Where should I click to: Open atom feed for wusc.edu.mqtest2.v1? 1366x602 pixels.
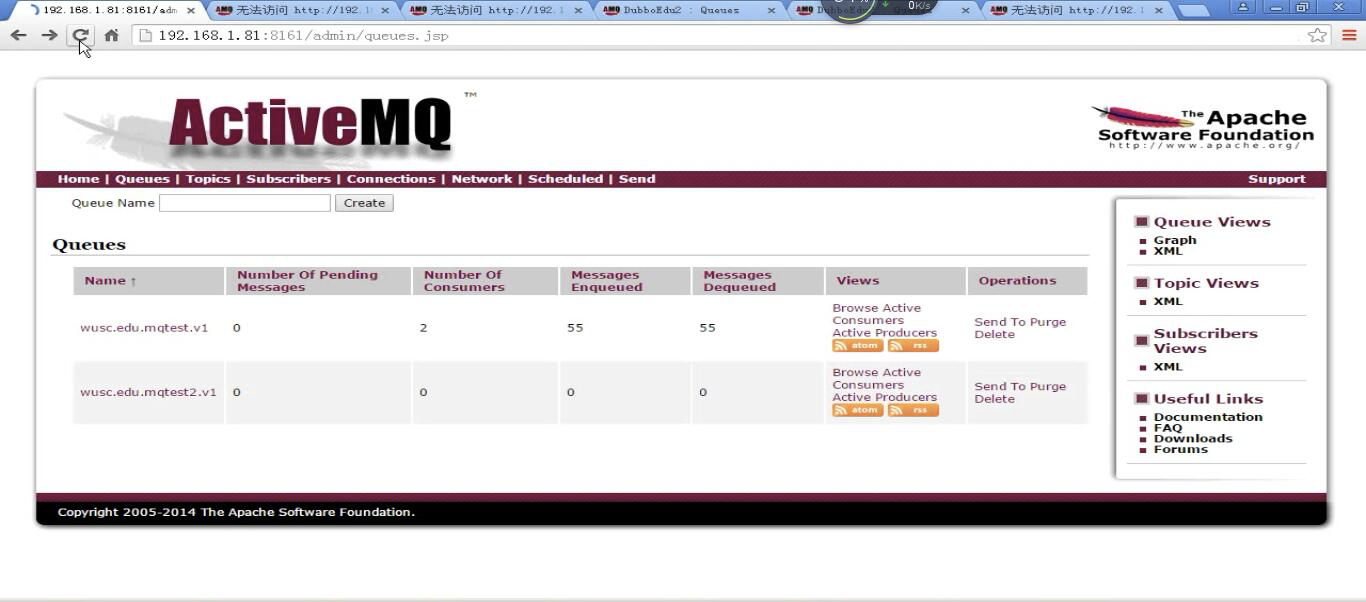point(857,410)
